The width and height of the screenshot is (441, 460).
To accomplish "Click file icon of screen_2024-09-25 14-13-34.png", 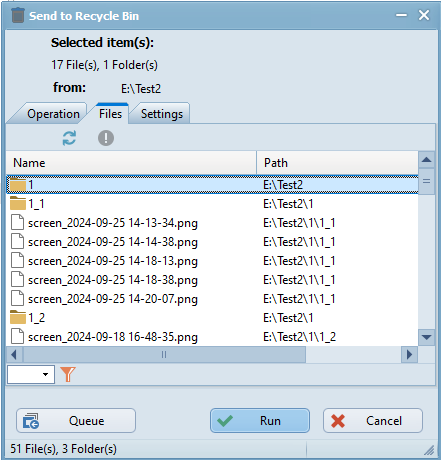I will point(17,222).
